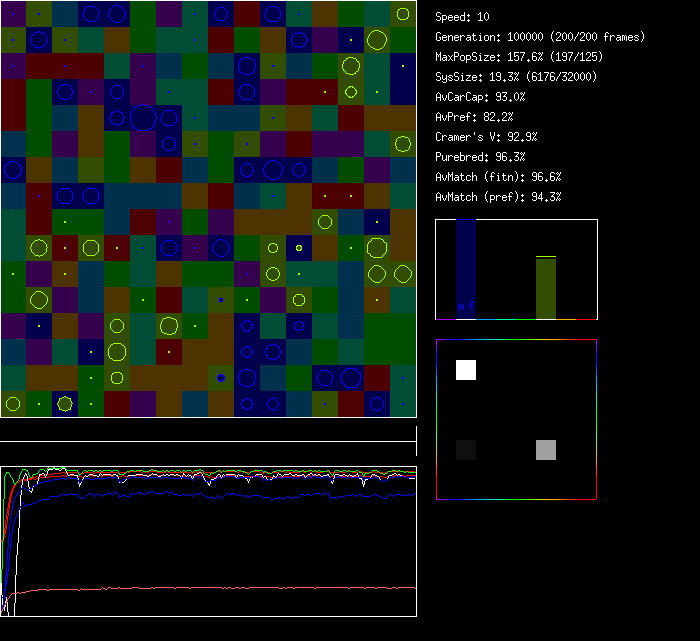700x641 pixels.
Task: Click the "Speed: 10" readout
Action: click(462, 17)
